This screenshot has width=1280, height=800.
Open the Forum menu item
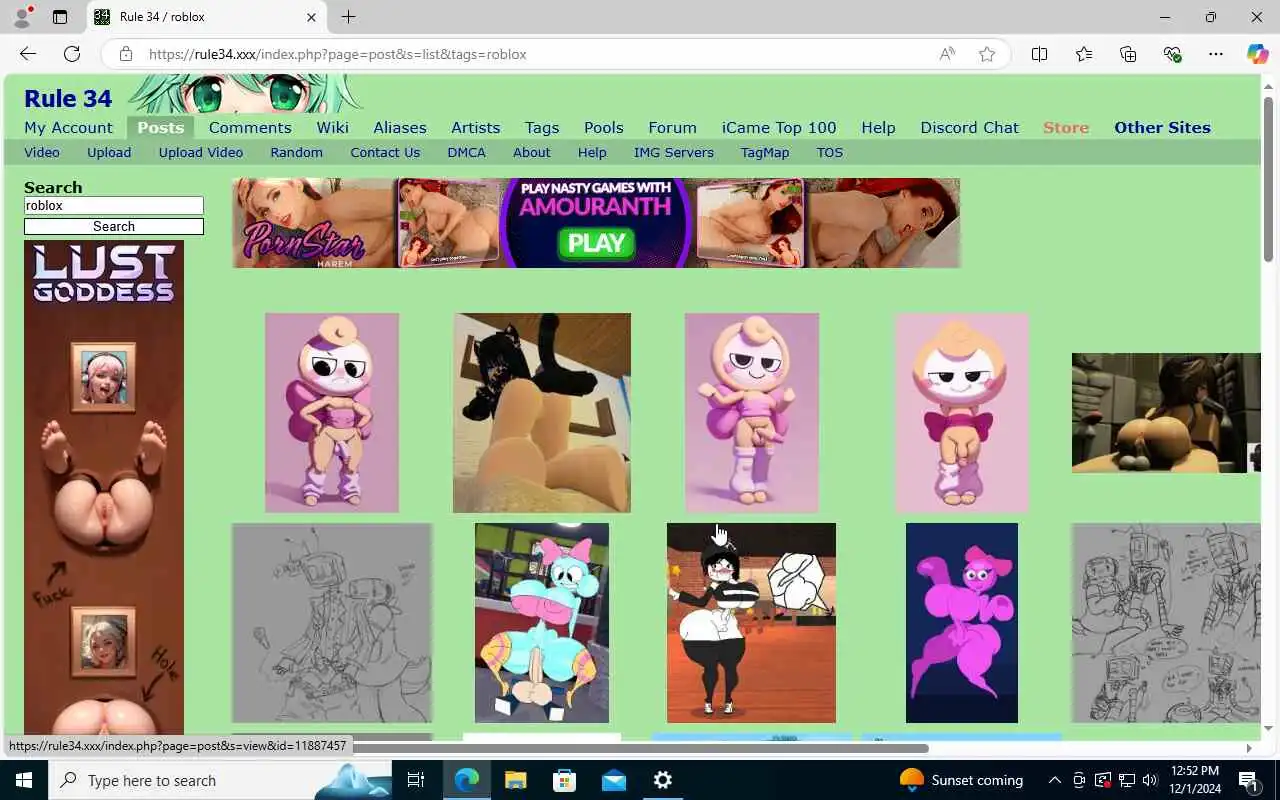click(x=672, y=127)
